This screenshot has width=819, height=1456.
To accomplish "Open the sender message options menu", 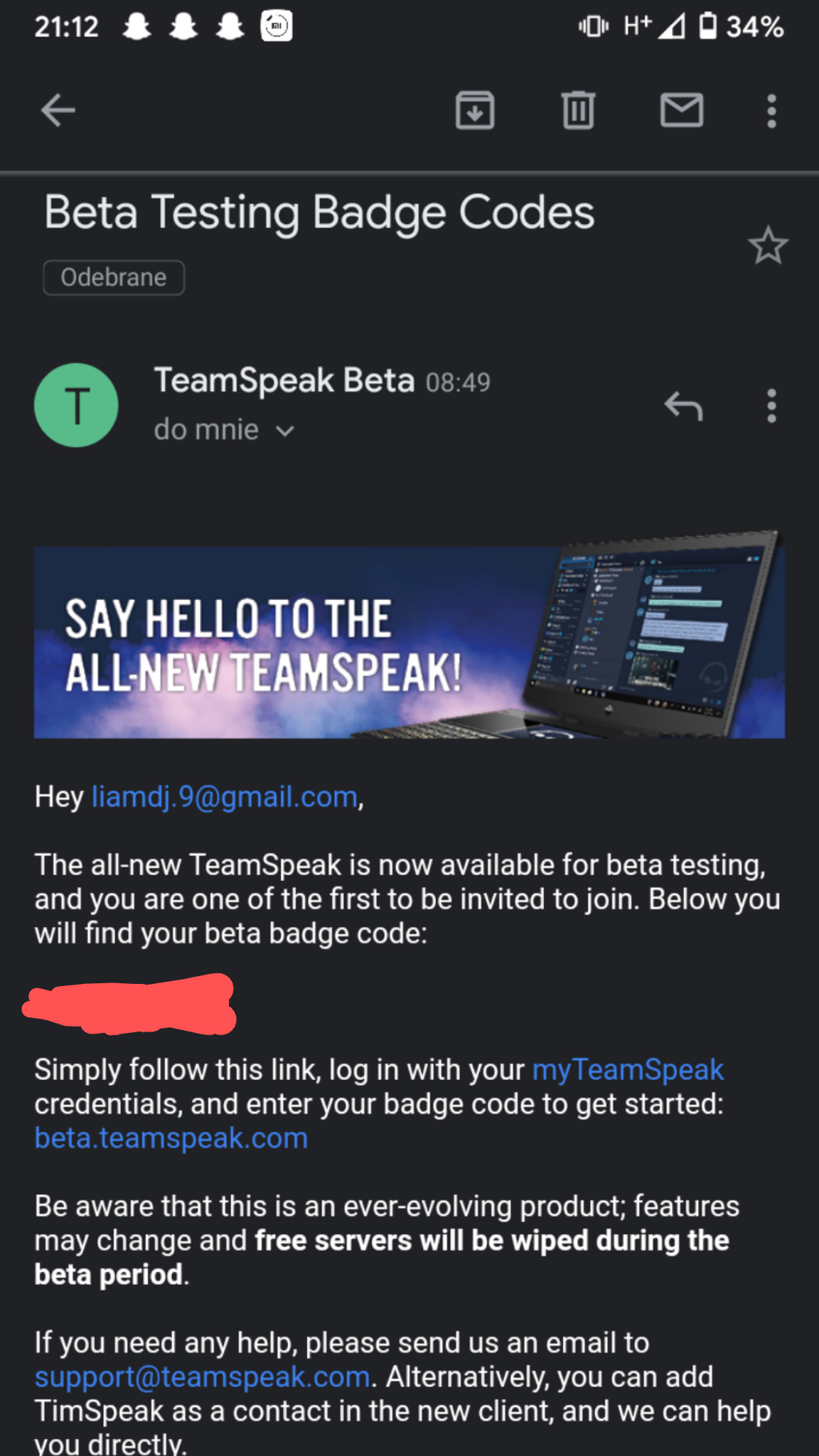I will [x=771, y=406].
